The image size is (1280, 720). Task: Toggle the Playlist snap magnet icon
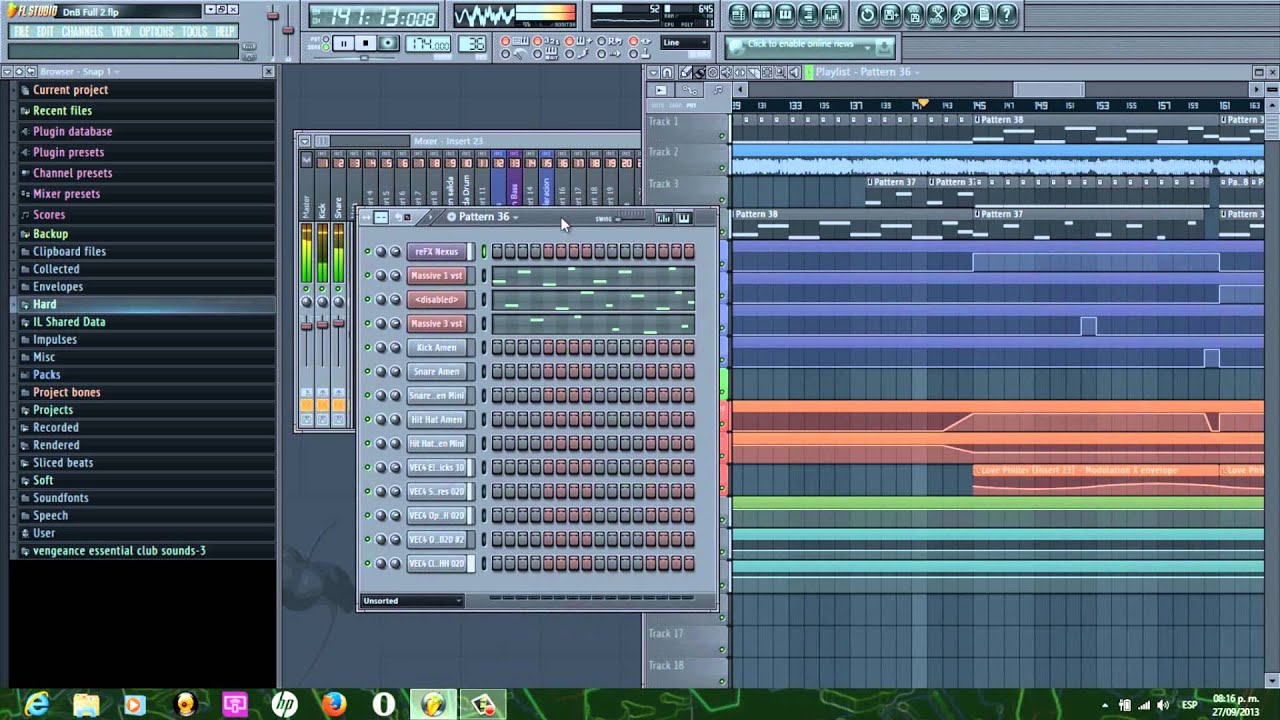(667, 72)
